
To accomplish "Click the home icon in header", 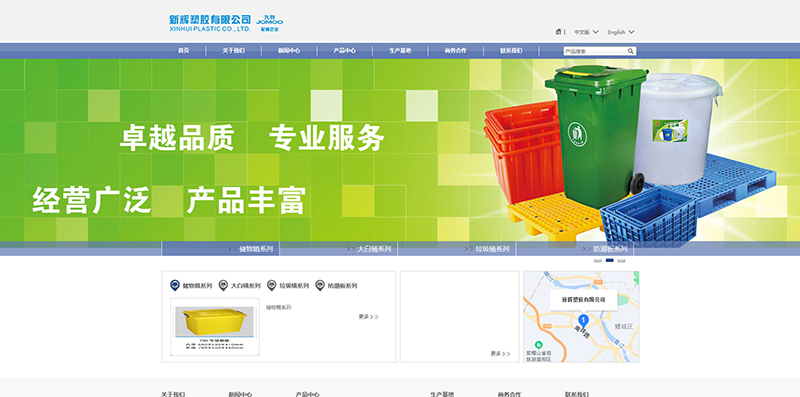I will pos(558,32).
